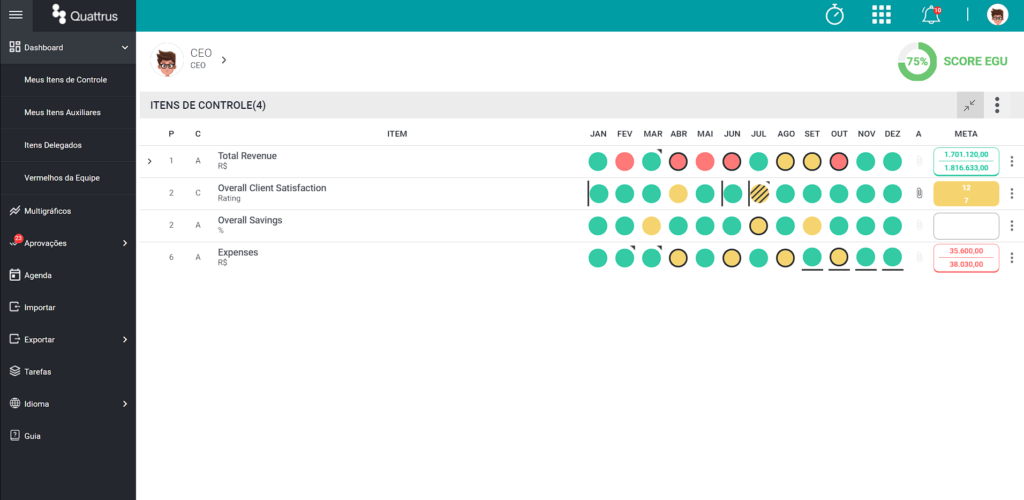
Task: Open the Total Revenue row options menu
Action: click(1012, 161)
